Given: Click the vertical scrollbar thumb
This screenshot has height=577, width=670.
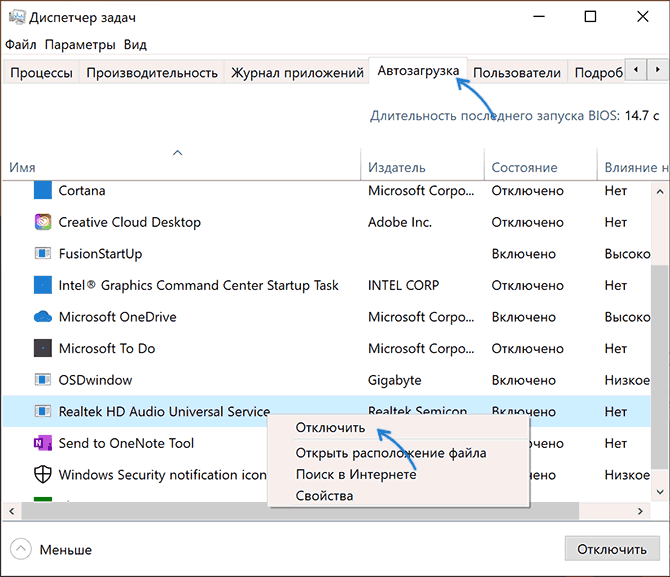Looking at the screenshot, I should (660, 367).
